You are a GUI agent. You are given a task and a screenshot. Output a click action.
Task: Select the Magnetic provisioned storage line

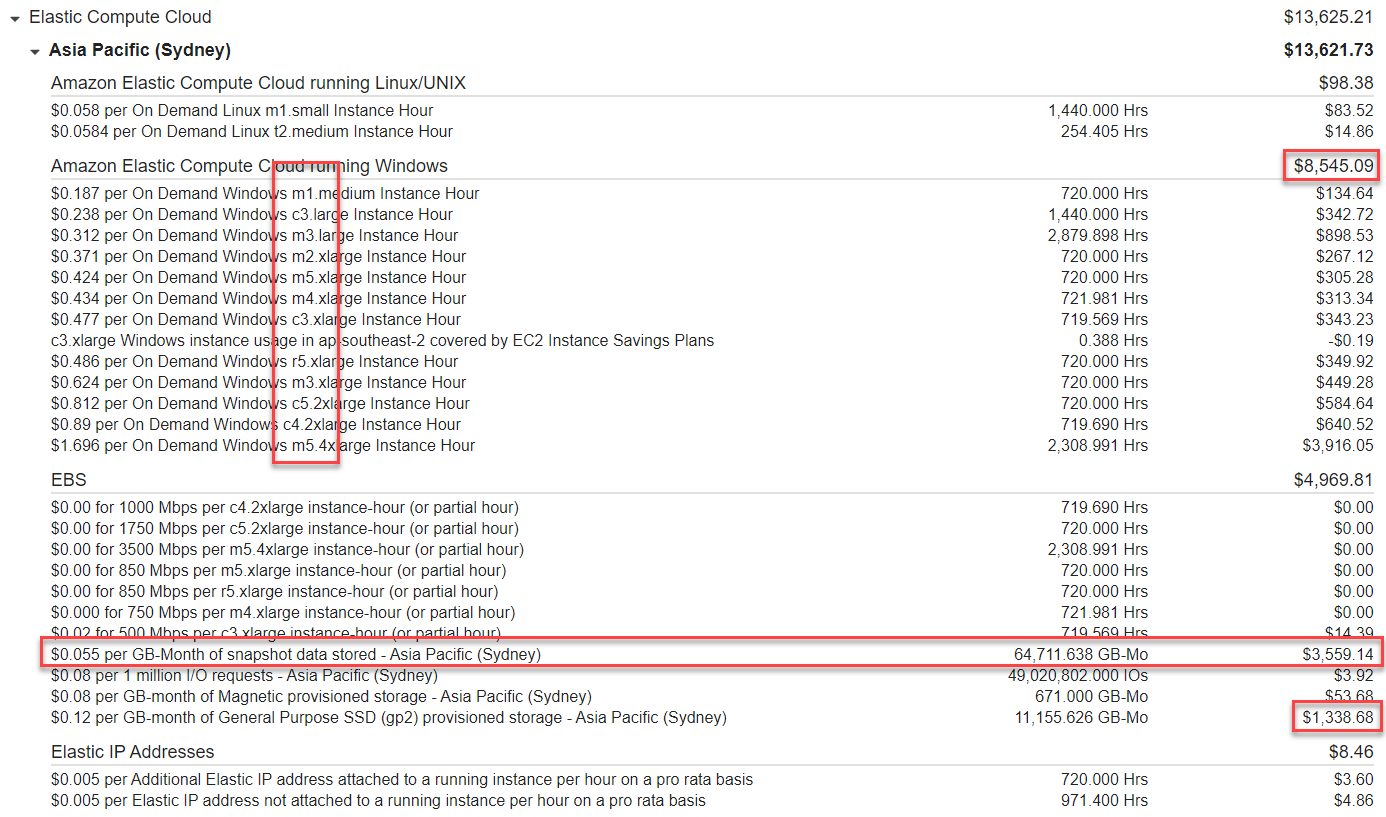(x=321, y=697)
